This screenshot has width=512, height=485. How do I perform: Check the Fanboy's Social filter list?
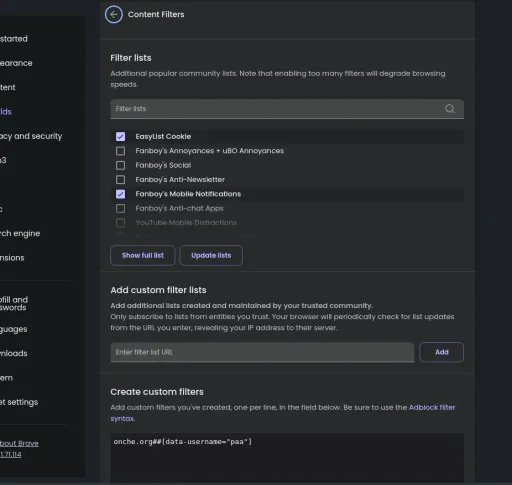click(x=120, y=165)
